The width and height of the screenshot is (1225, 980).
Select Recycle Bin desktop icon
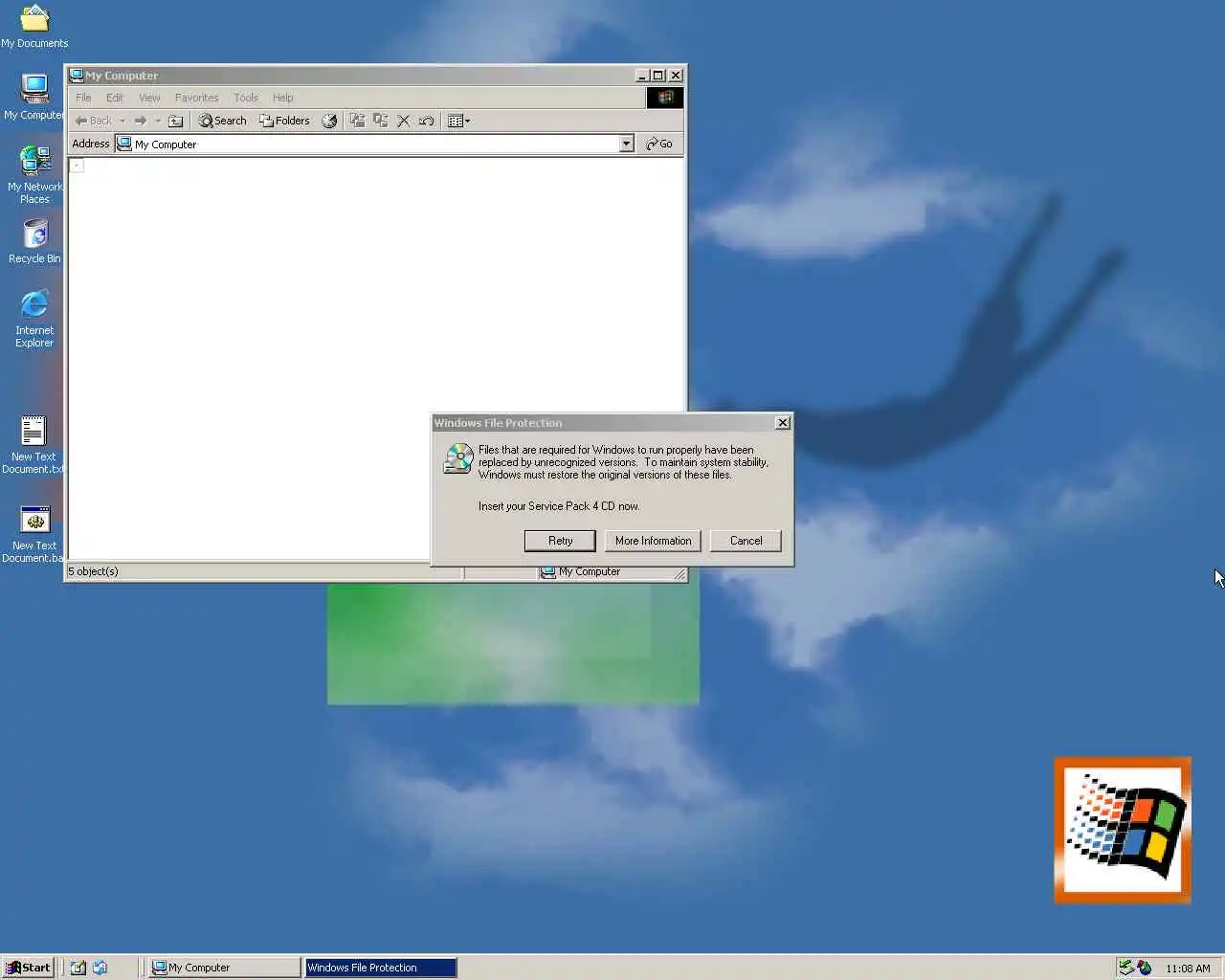tap(34, 241)
